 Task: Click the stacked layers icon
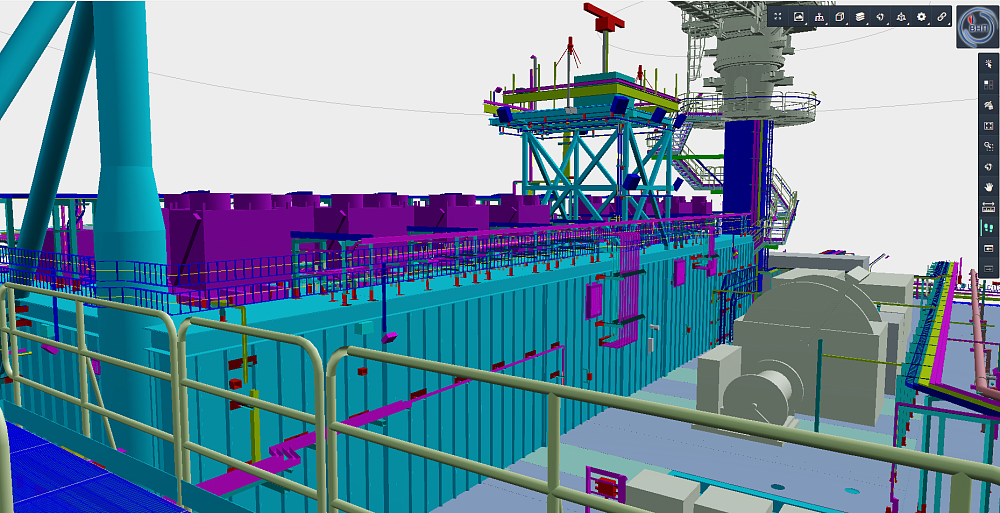point(859,16)
